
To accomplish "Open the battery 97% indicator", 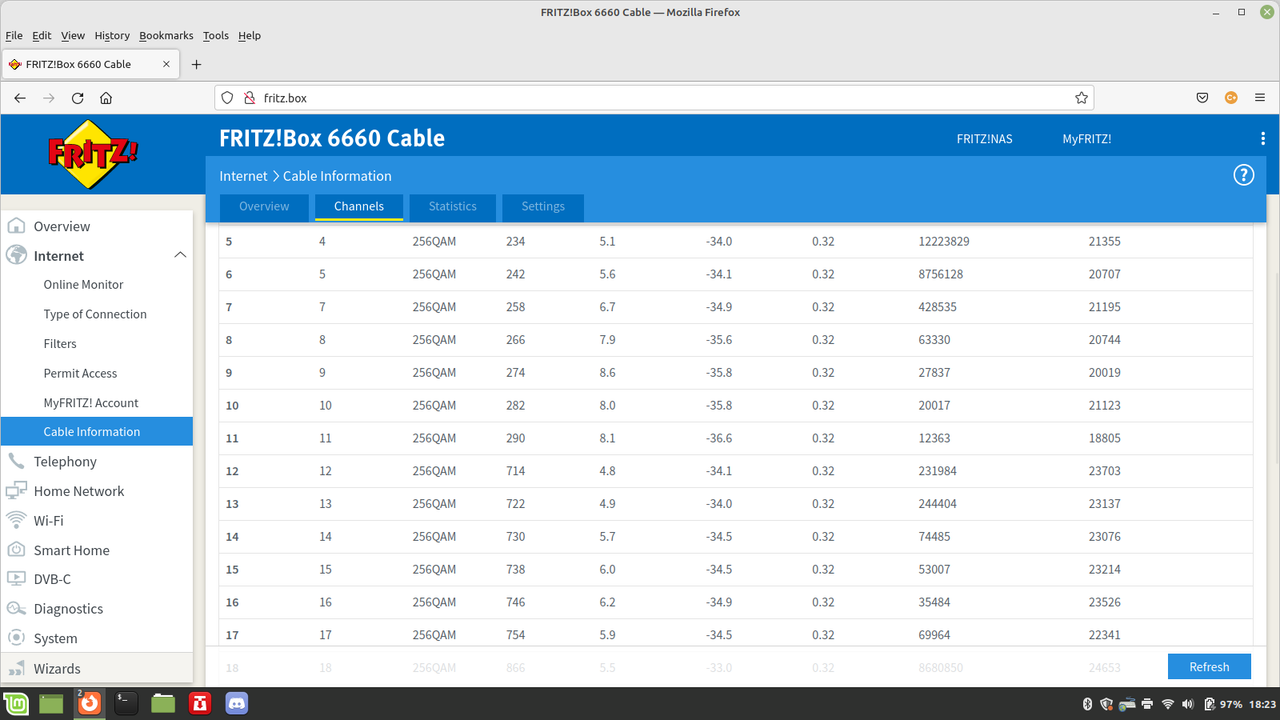I will (1223, 704).
